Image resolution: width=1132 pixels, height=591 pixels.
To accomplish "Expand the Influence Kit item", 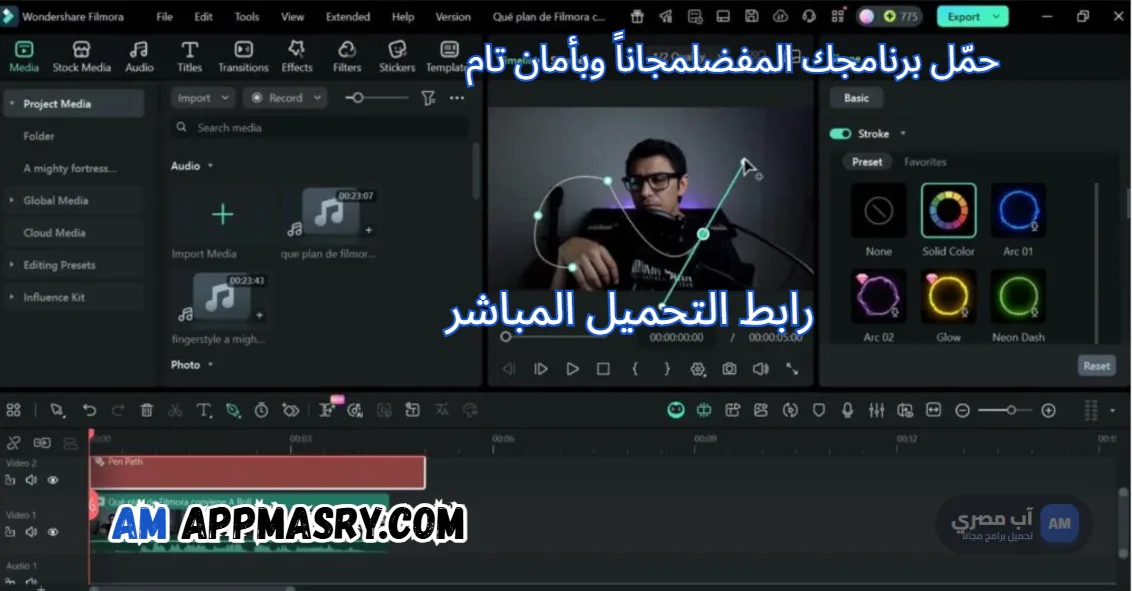I will point(12,297).
